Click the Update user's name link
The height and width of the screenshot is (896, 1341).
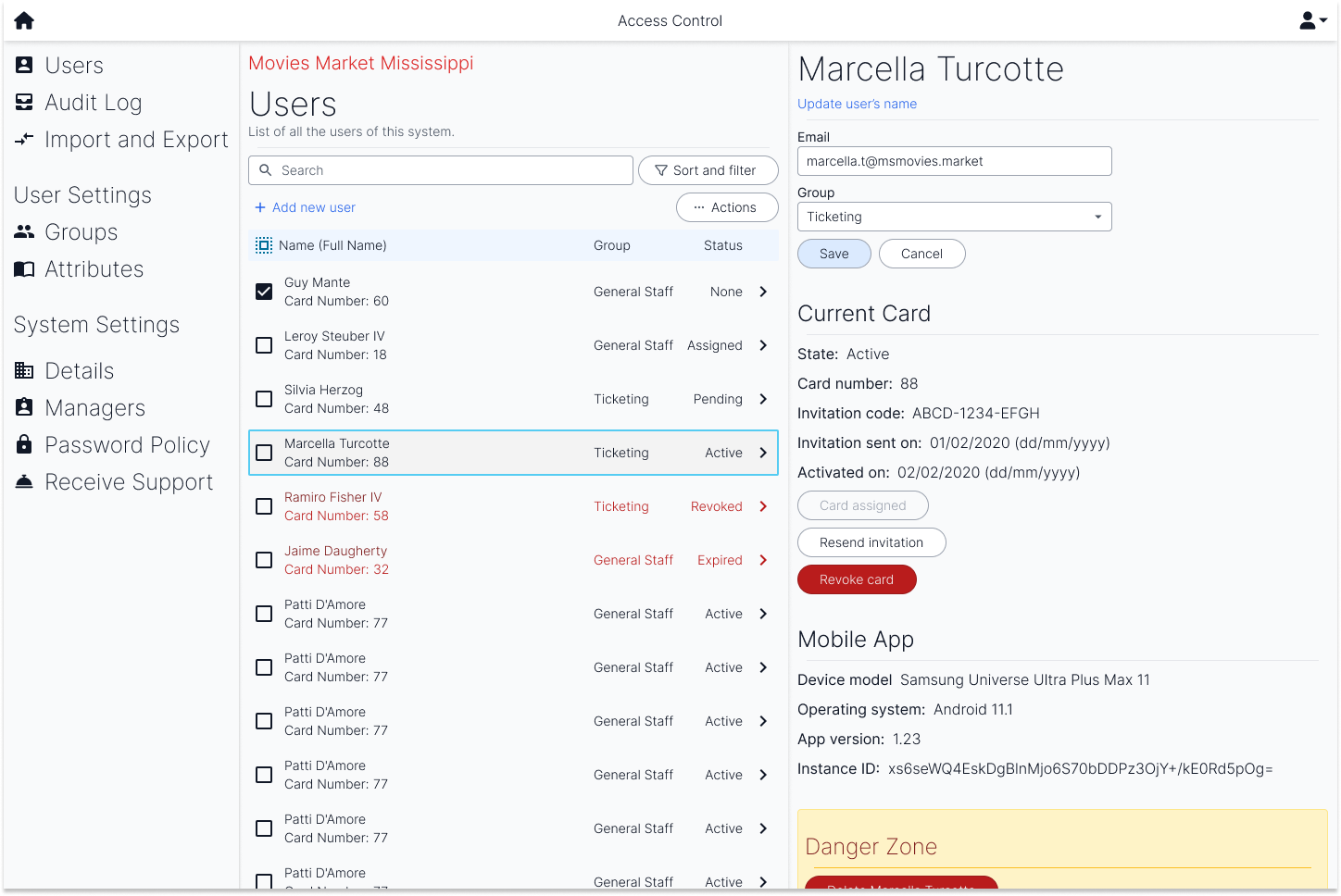coord(857,104)
